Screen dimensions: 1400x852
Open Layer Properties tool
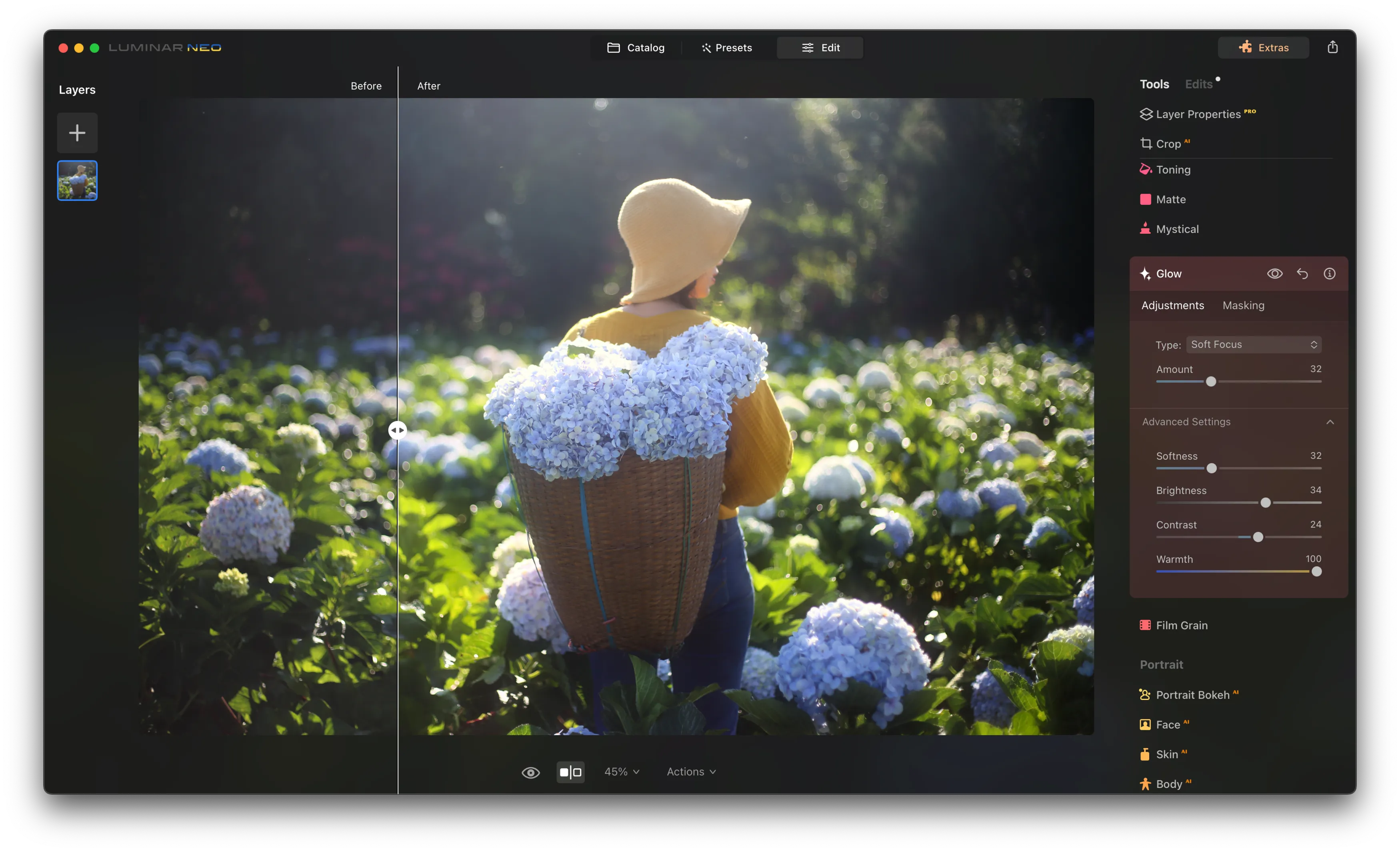(x=1197, y=114)
